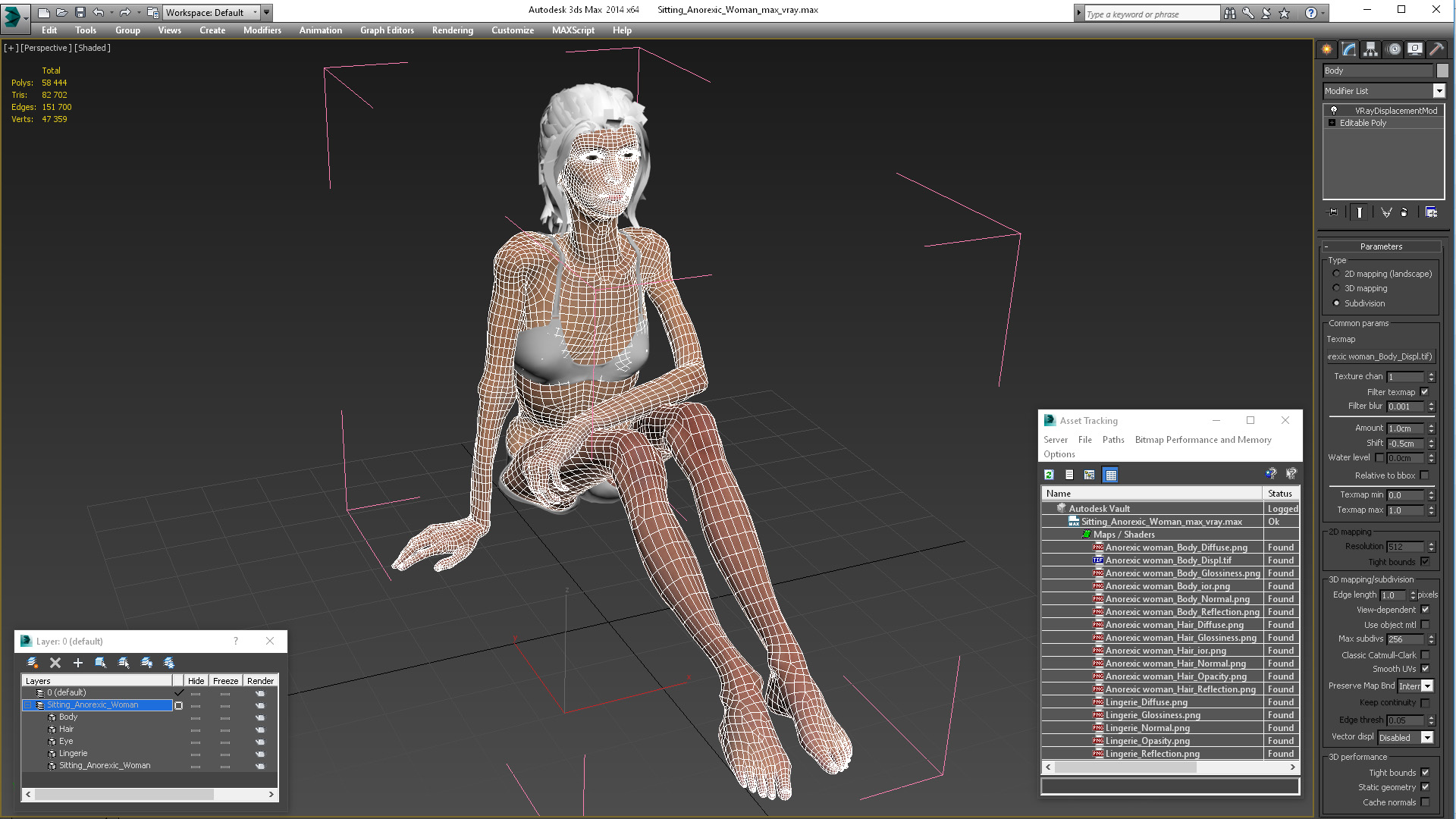Add selected objects to layer plus icon
Screen dimensions: 1456x819
[77, 663]
